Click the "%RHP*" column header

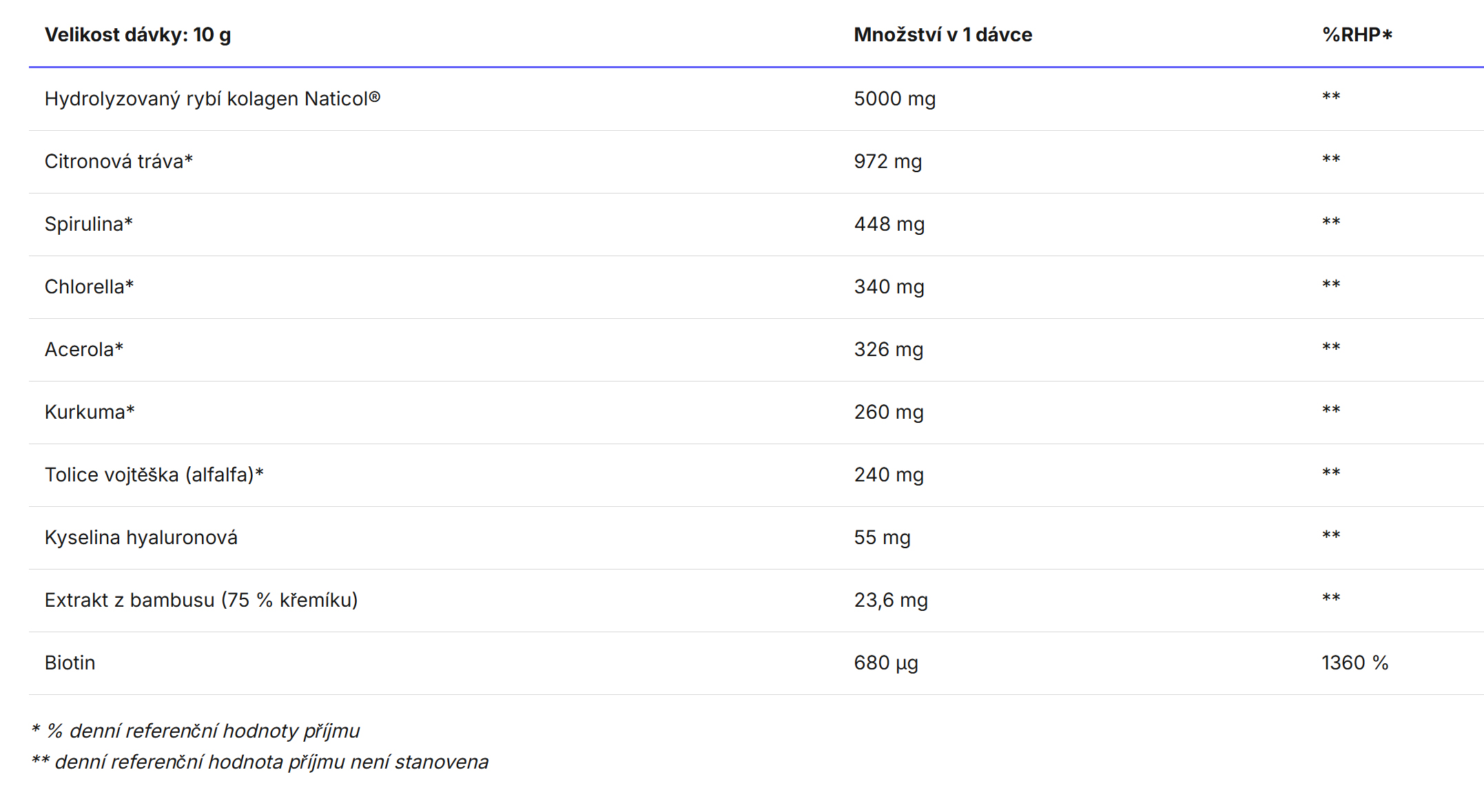point(1357,35)
